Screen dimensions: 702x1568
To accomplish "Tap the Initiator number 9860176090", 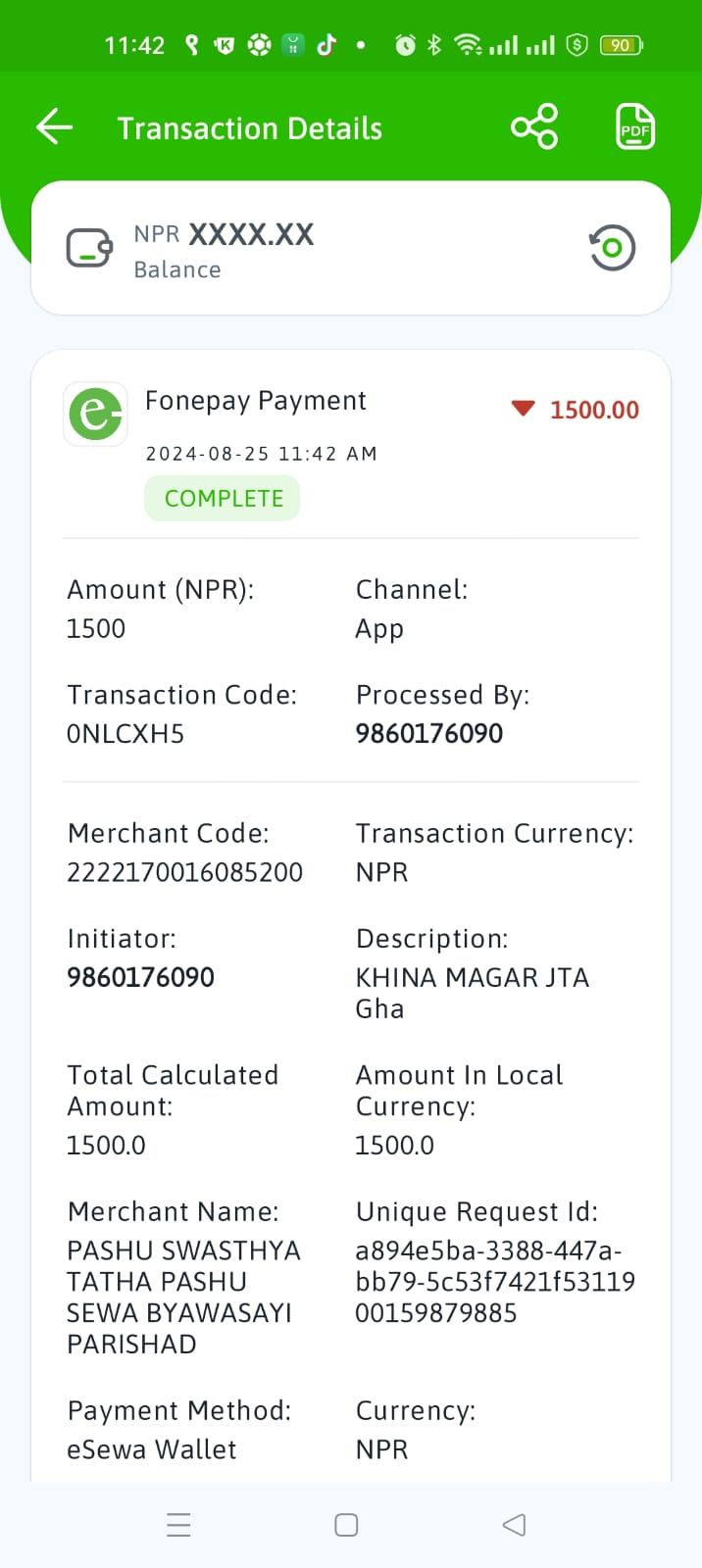I will [140, 977].
